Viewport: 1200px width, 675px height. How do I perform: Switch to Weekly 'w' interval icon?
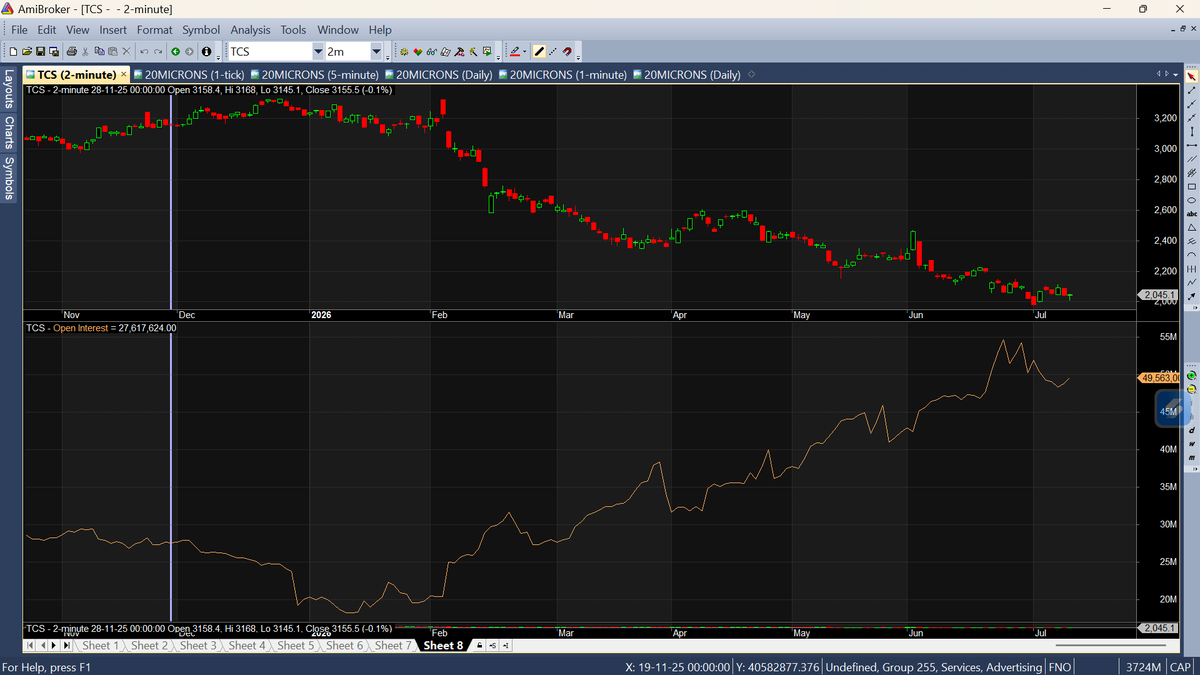pos(1192,444)
